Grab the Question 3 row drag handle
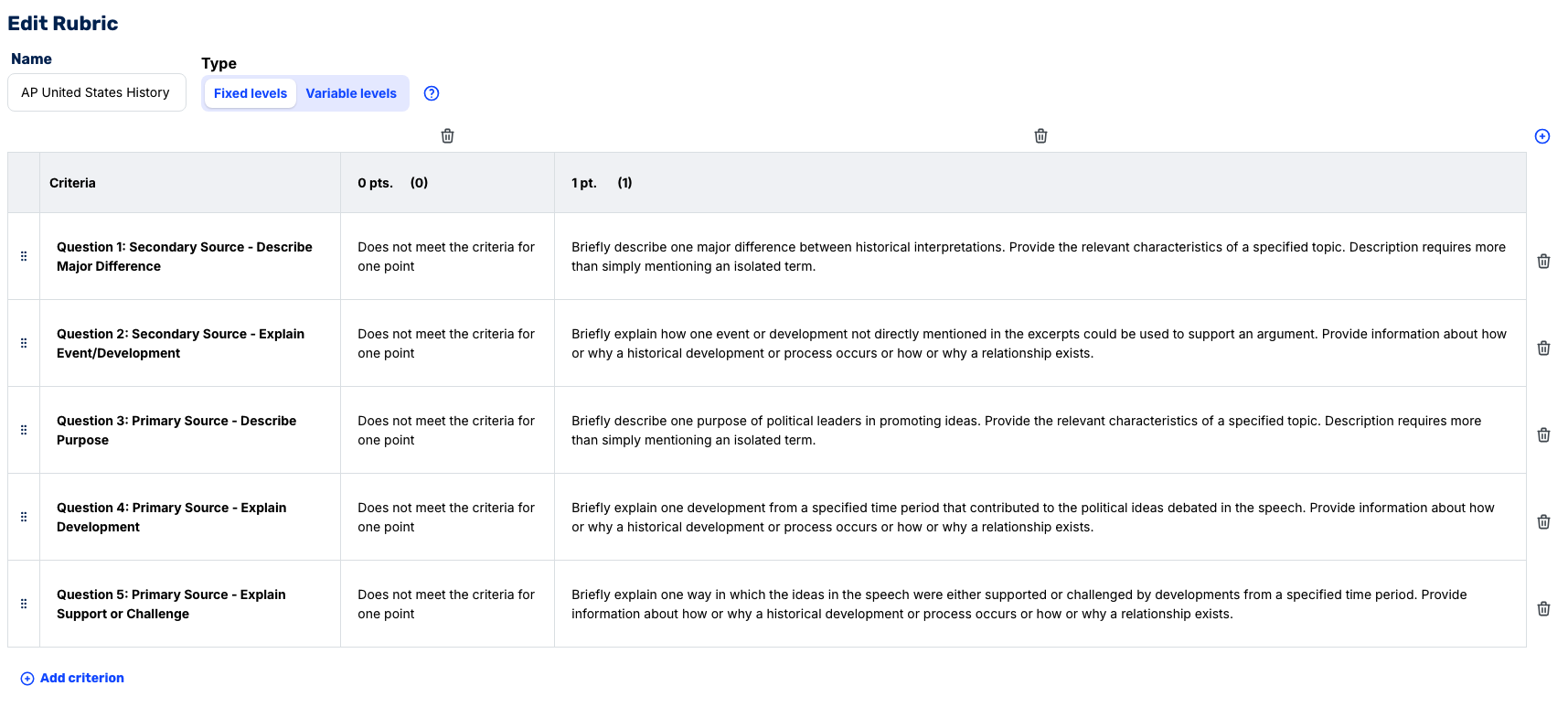This screenshot has width=1568, height=707. click(x=24, y=430)
